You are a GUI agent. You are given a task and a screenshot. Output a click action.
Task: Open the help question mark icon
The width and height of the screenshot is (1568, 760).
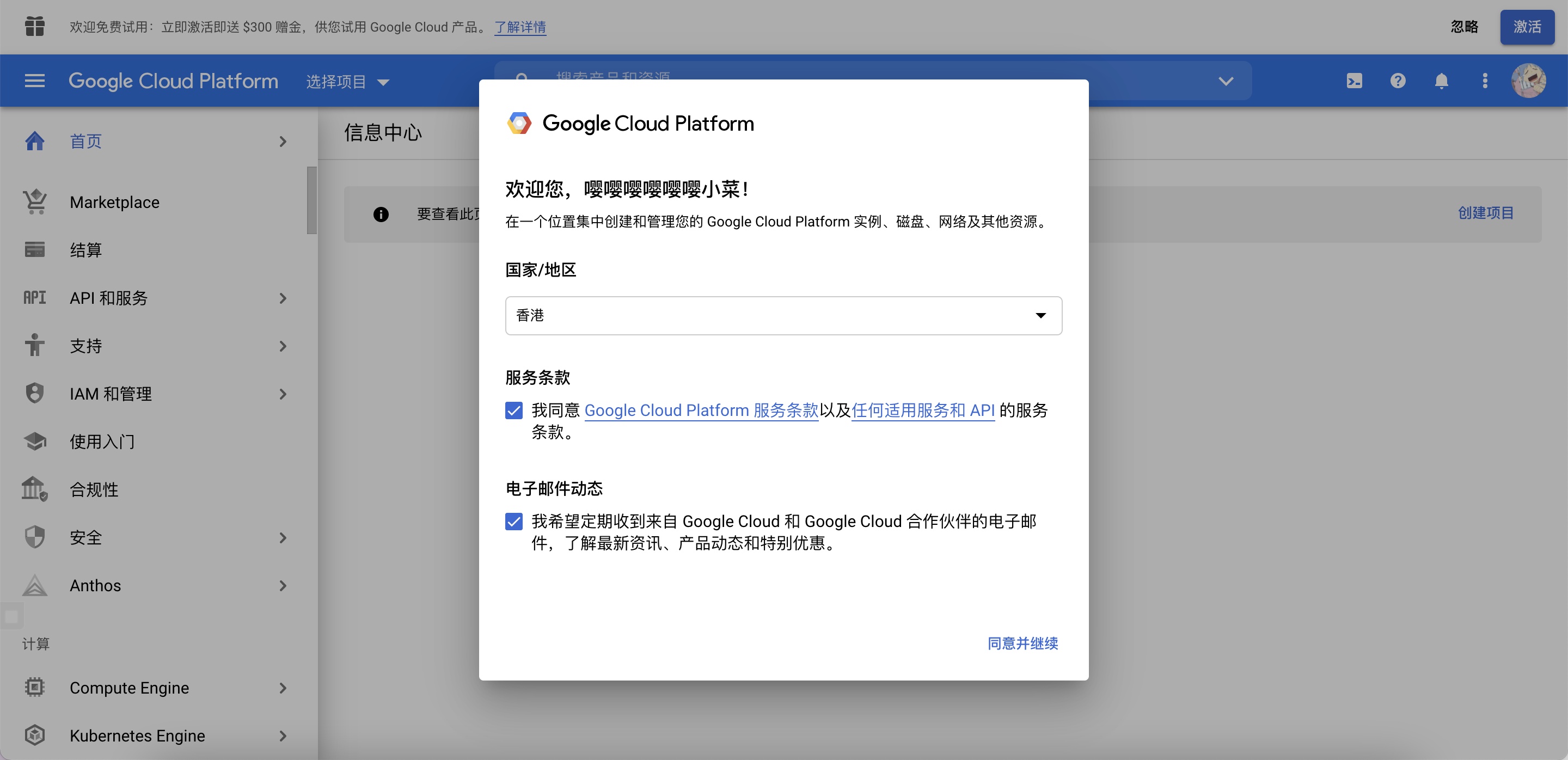point(1398,81)
